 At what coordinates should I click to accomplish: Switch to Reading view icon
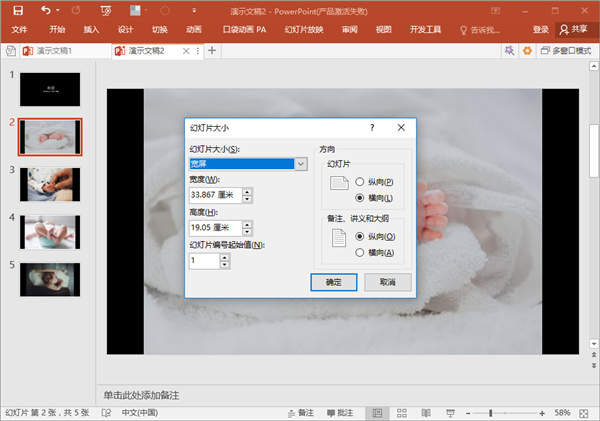tap(426, 413)
